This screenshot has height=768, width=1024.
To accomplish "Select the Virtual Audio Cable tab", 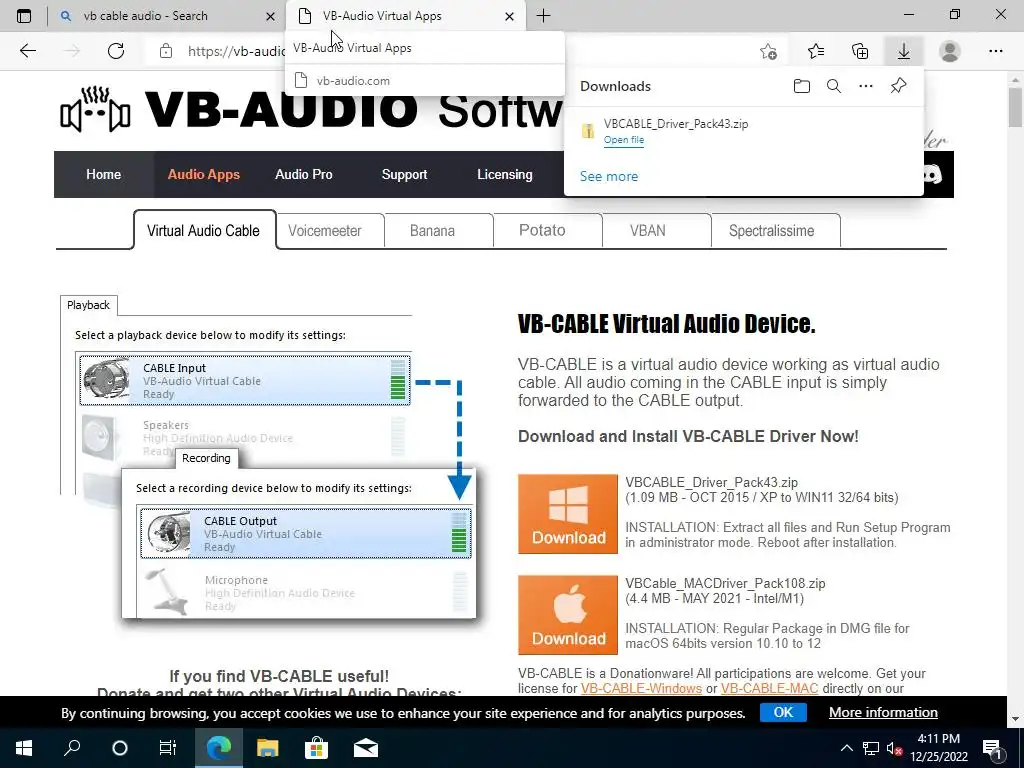I will point(204,231).
